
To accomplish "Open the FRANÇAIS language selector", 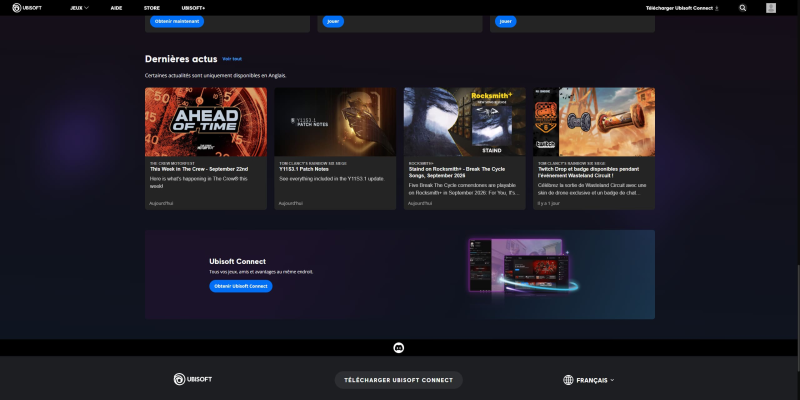I will [589, 380].
